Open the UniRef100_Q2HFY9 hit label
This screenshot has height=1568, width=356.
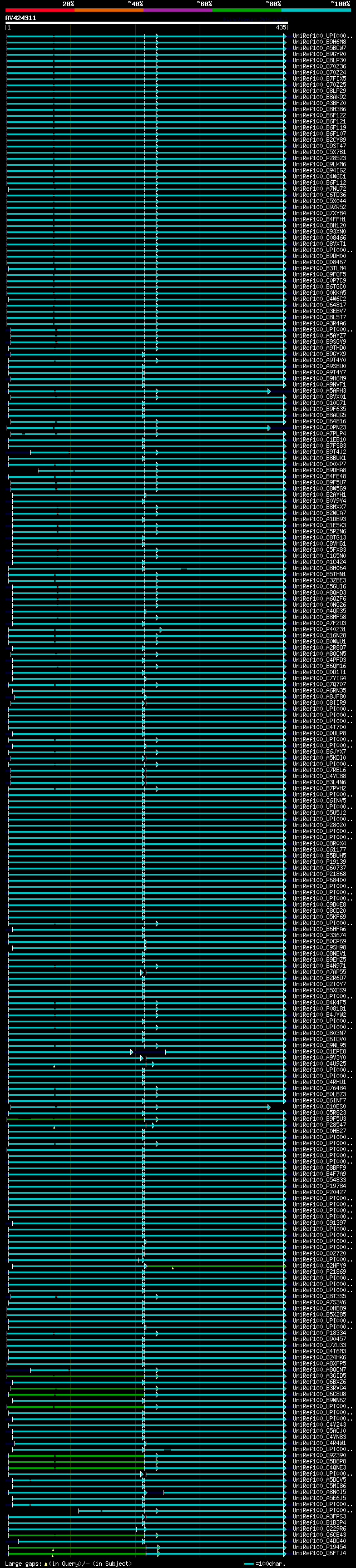click(x=319, y=1265)
